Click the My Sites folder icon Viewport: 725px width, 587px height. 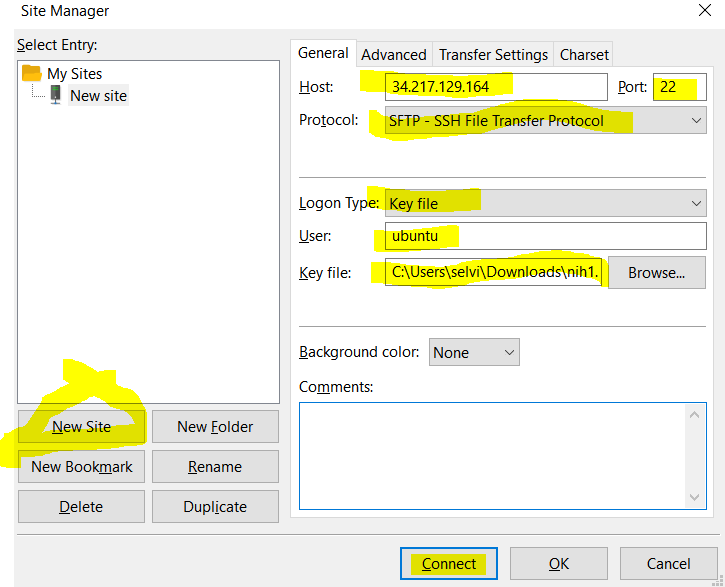click(x=31, y=73)
